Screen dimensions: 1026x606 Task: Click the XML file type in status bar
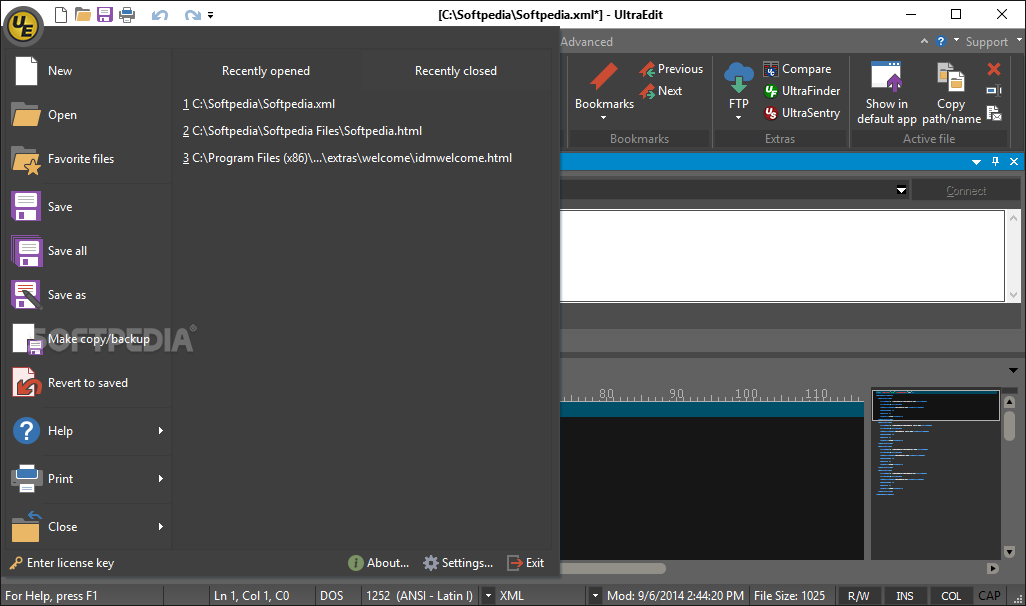tap(512, 596)
